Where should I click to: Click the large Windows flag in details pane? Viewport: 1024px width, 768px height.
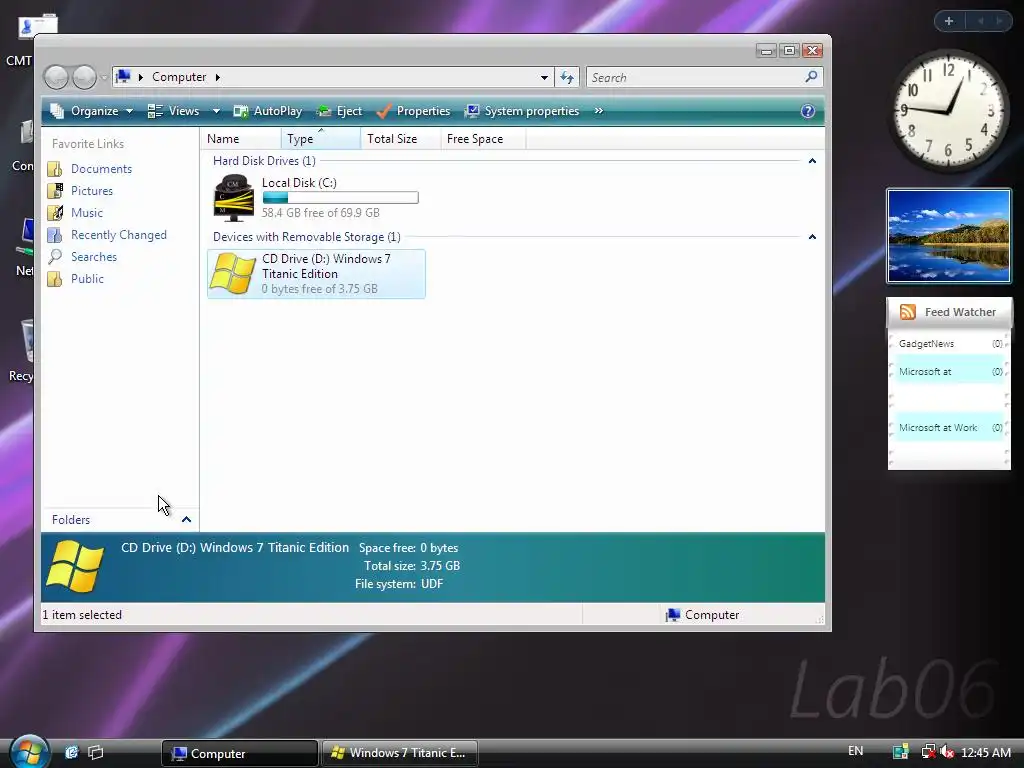click(76, 566)
